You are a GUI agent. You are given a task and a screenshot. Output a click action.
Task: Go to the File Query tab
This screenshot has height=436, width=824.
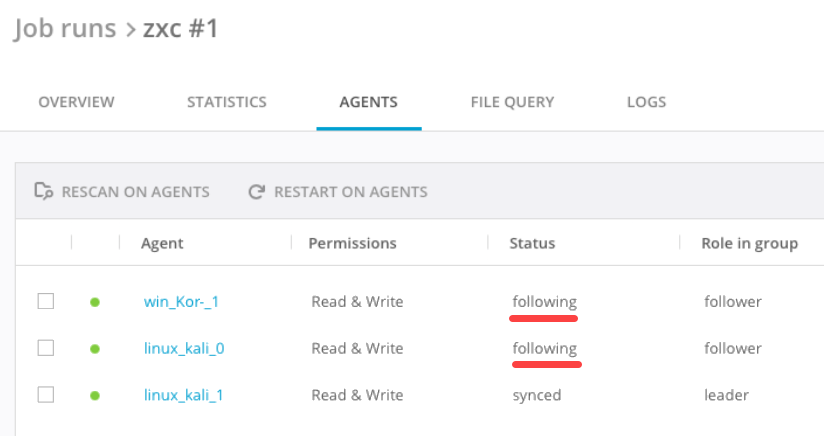[512, 102]
